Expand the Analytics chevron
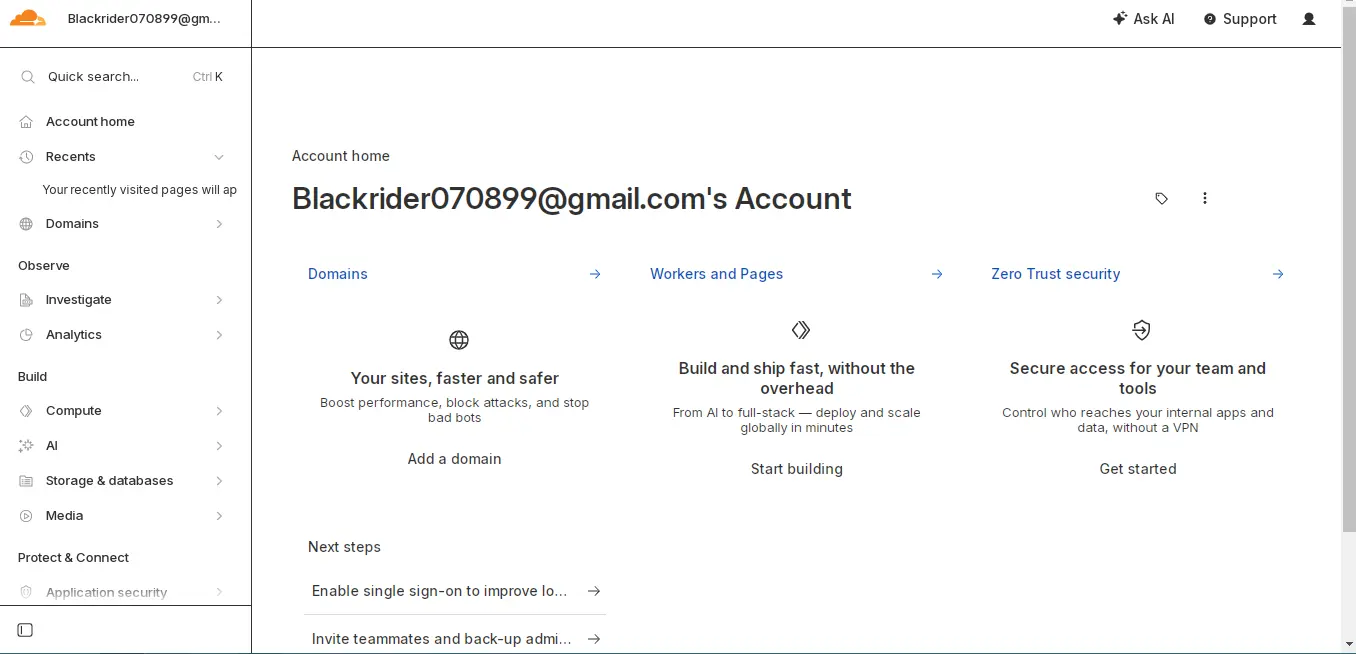1356x654 pixels. (x=219, y=335)
